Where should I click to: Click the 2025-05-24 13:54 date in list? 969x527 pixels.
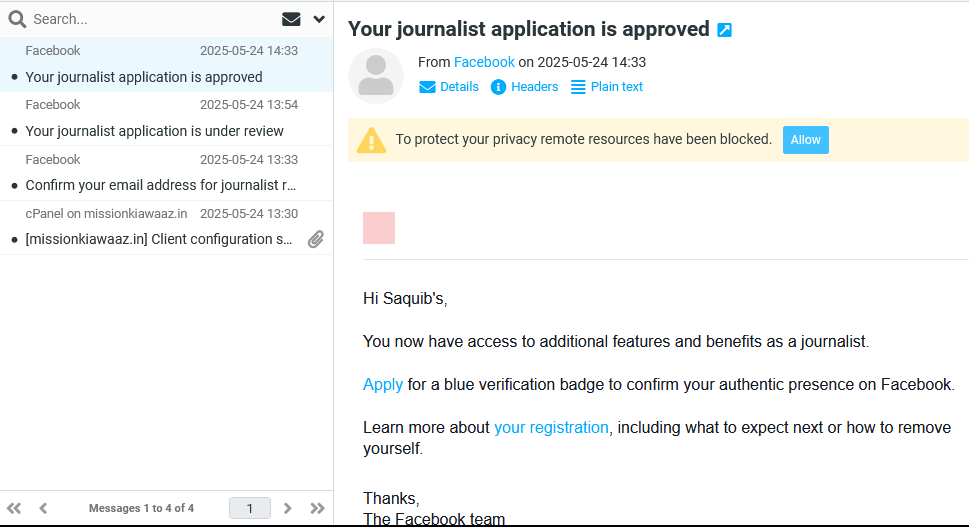coord(249,105)
